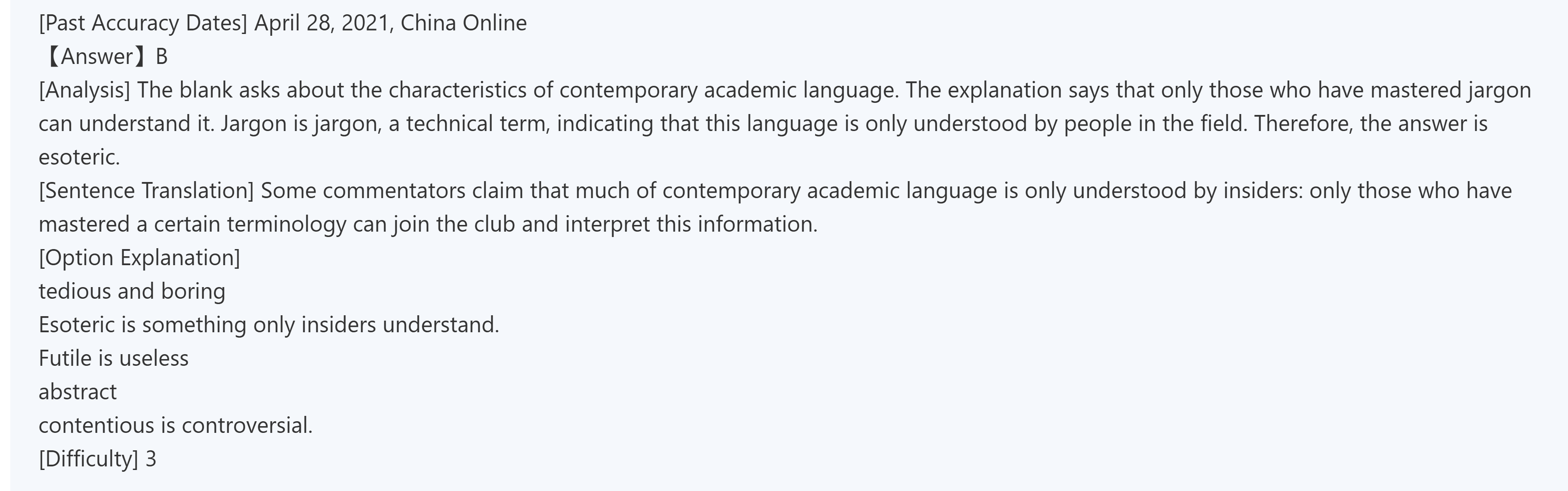This screenshot has width=1568, height=491.
Task: Click the [Option Explanation] heading
Action: [139, 258]
